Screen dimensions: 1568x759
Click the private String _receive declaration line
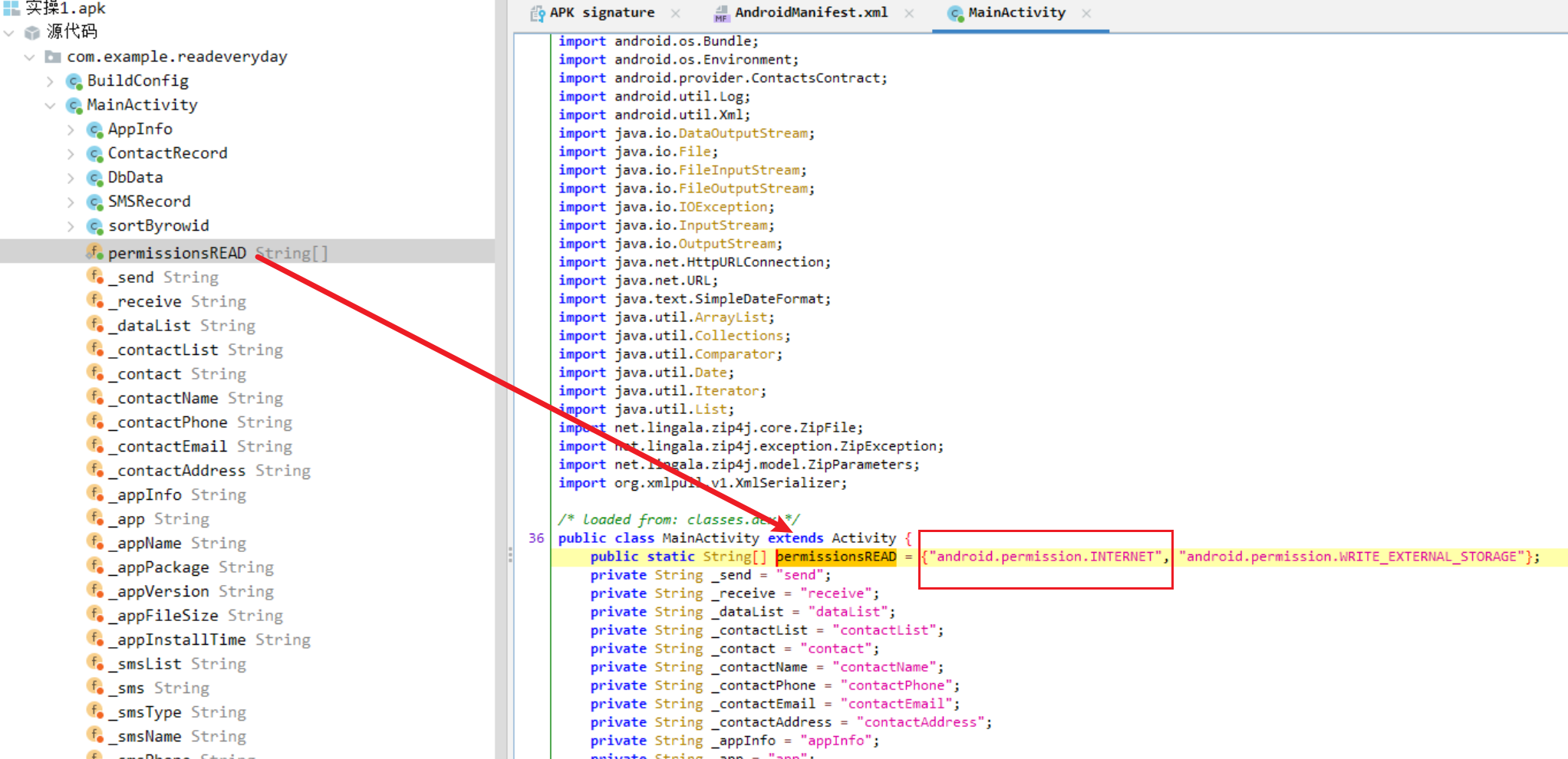pyautogui.click(x=735, y=593)
